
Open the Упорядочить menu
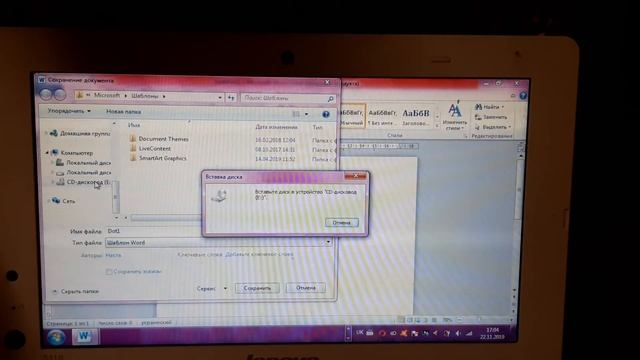[69, 111]
